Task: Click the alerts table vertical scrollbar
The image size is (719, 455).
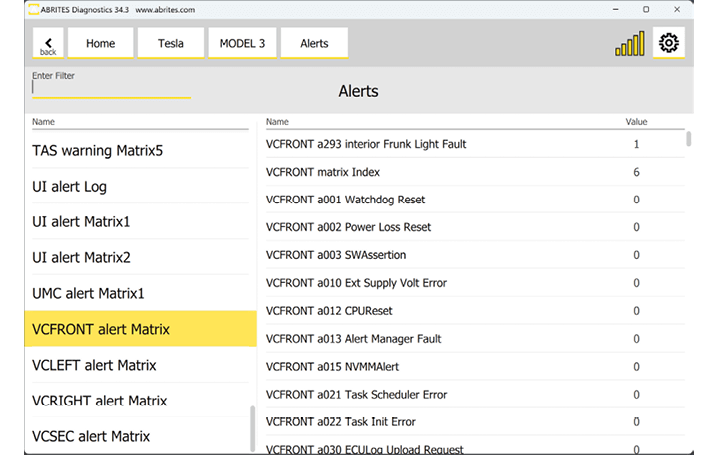Action: (x=688, y=139)
